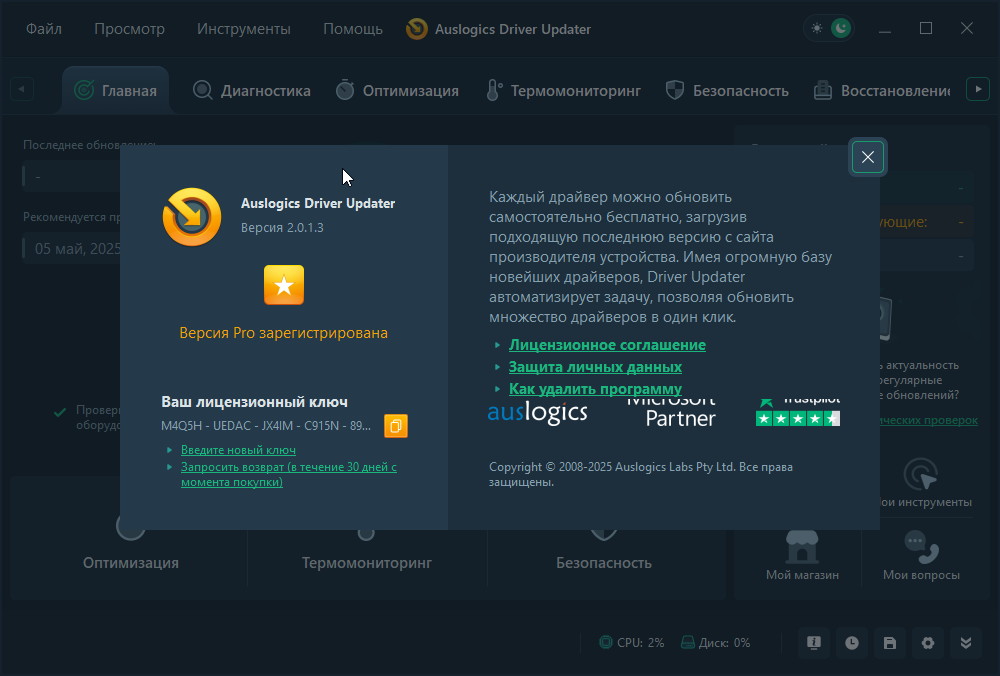Open the Помощь menu
Viewport: 1000px width, 676px height.
click(353, 29)
